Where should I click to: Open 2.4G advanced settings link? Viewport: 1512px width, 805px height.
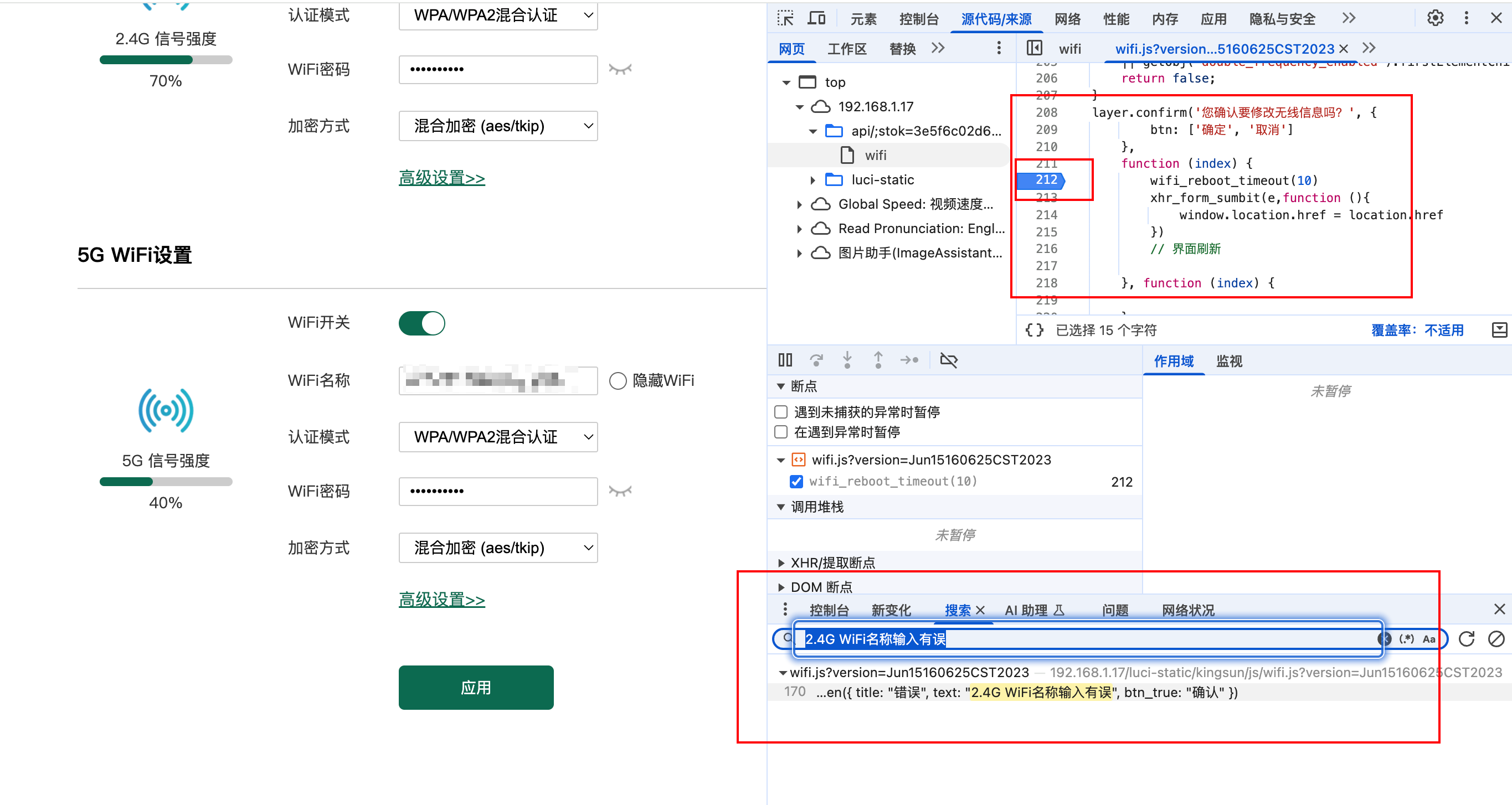tap(441, 177)
